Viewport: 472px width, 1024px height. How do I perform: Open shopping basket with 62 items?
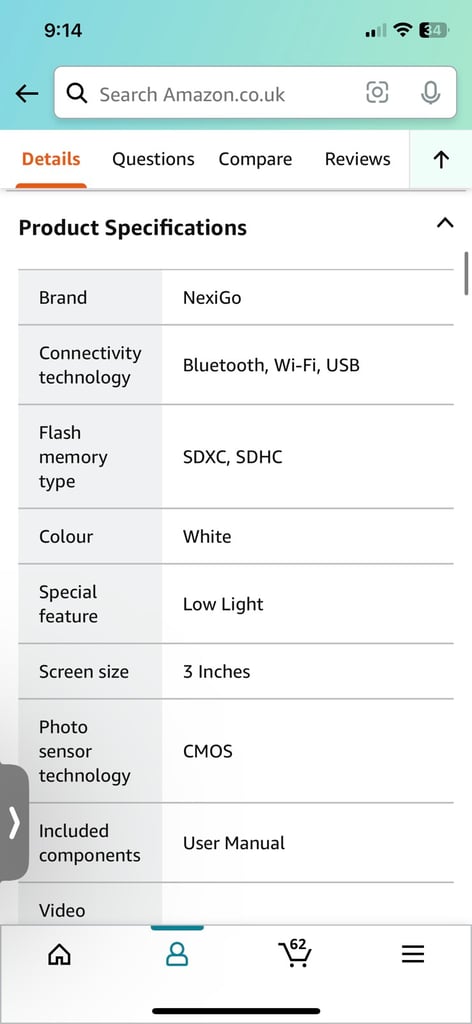click(294, 953)
